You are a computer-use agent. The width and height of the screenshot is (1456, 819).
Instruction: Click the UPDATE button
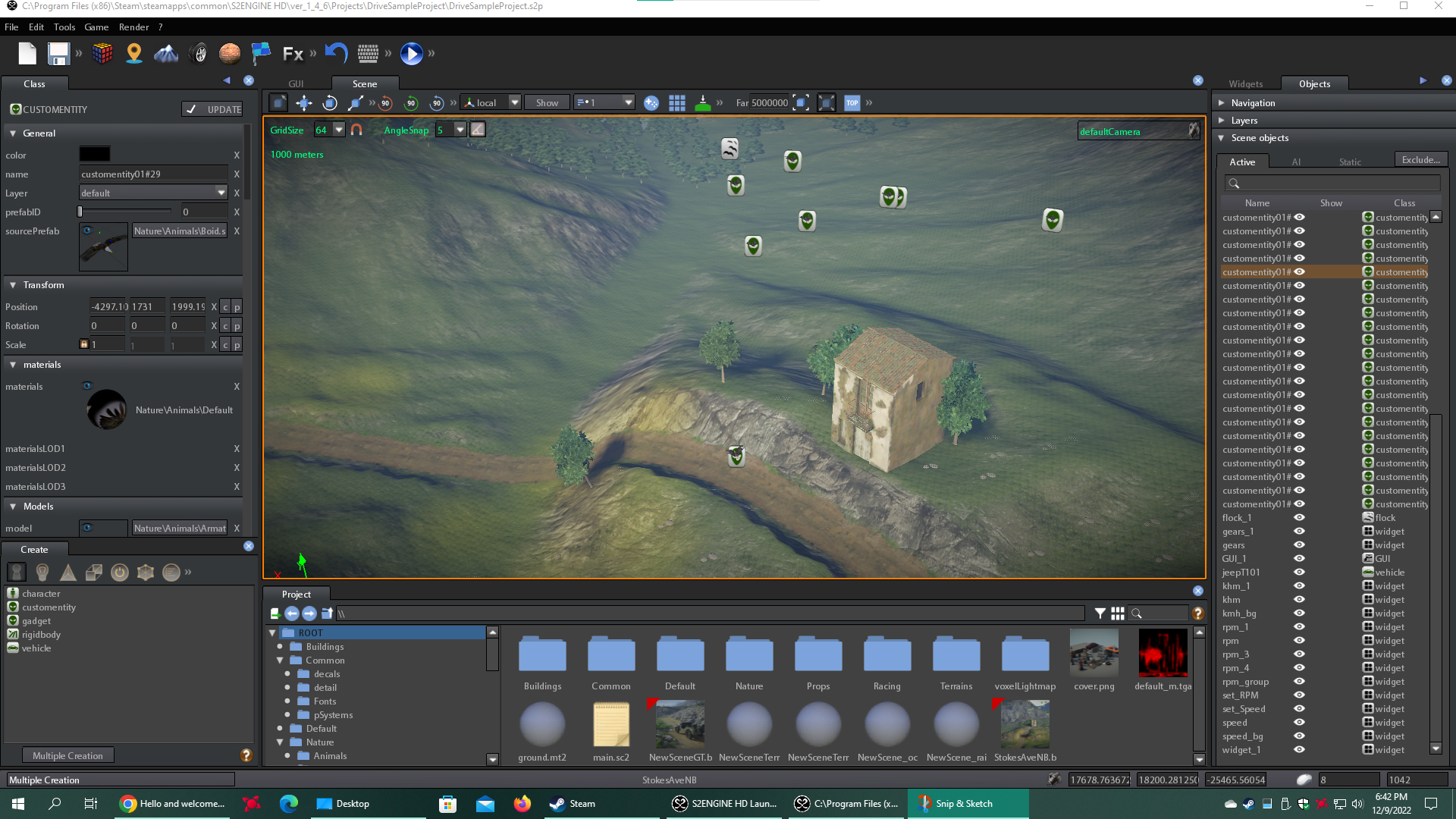(x=212, y=109)
